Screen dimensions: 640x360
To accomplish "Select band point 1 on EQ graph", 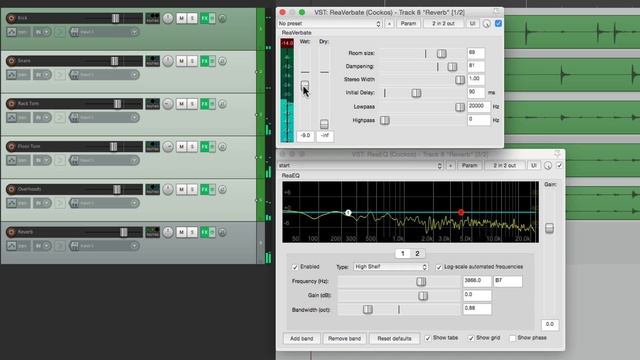I will pos(348,213).
